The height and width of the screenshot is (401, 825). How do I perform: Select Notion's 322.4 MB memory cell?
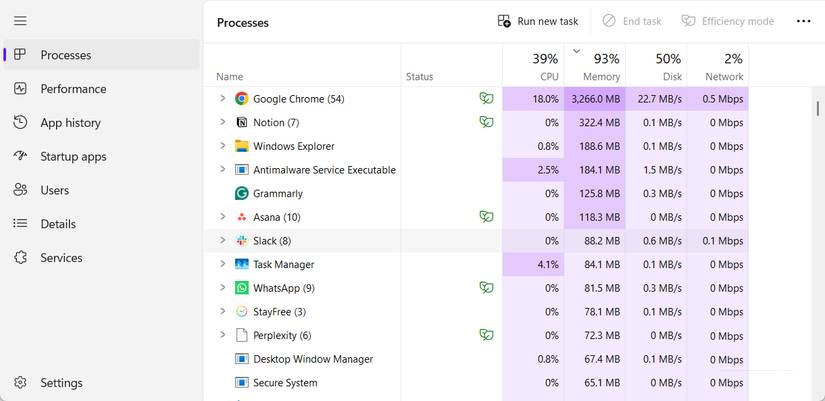[x=595, y=122]
